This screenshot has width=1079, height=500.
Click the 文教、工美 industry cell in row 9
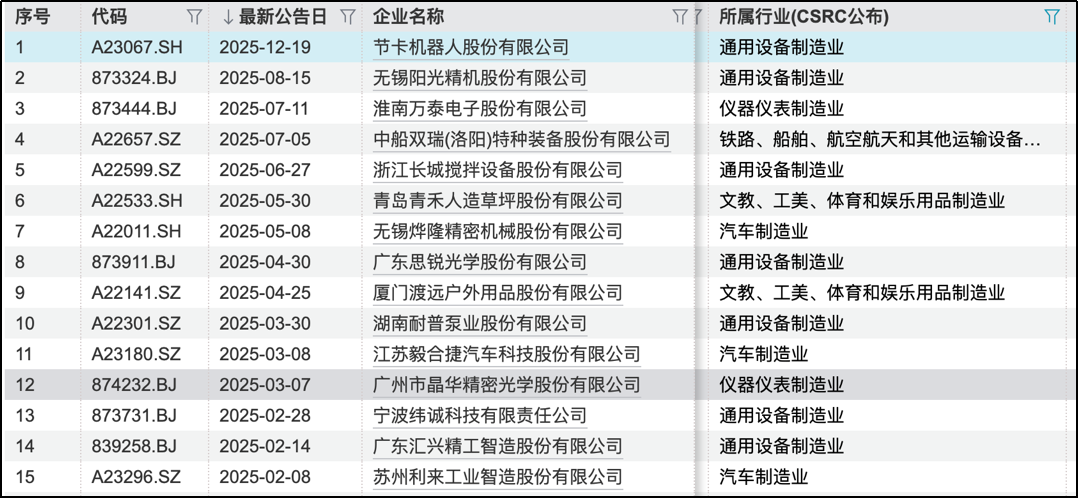click(862, 293)
